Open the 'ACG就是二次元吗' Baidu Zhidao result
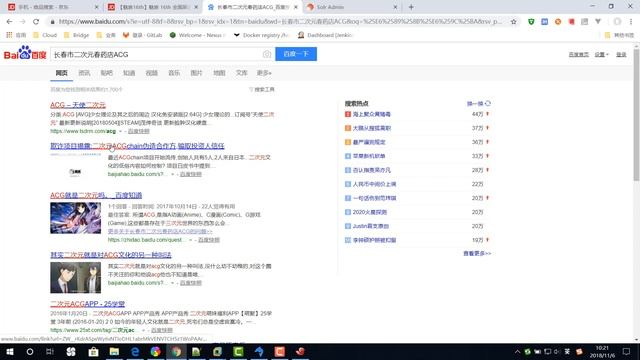Screen dimensions: 640x360 point(96,196)
